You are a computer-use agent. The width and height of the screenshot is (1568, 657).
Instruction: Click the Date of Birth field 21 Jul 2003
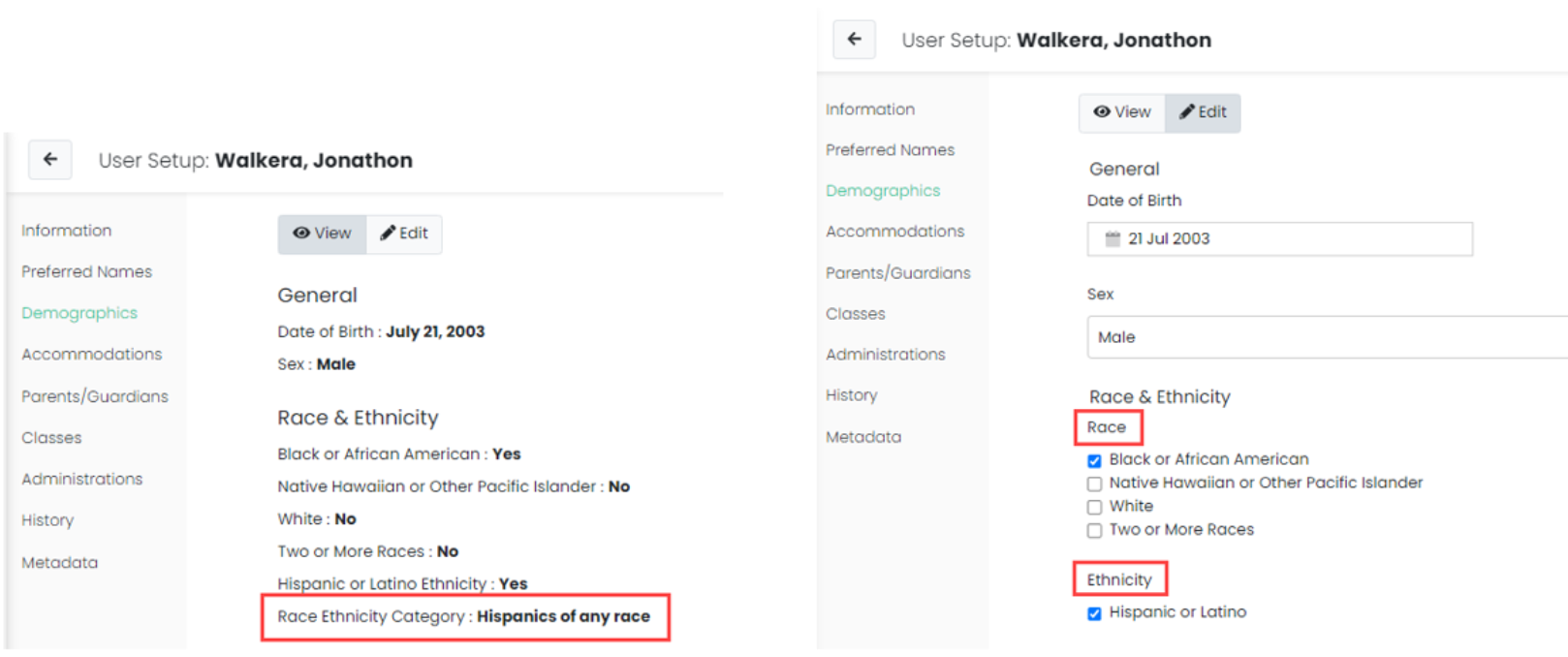(1279, 239)
